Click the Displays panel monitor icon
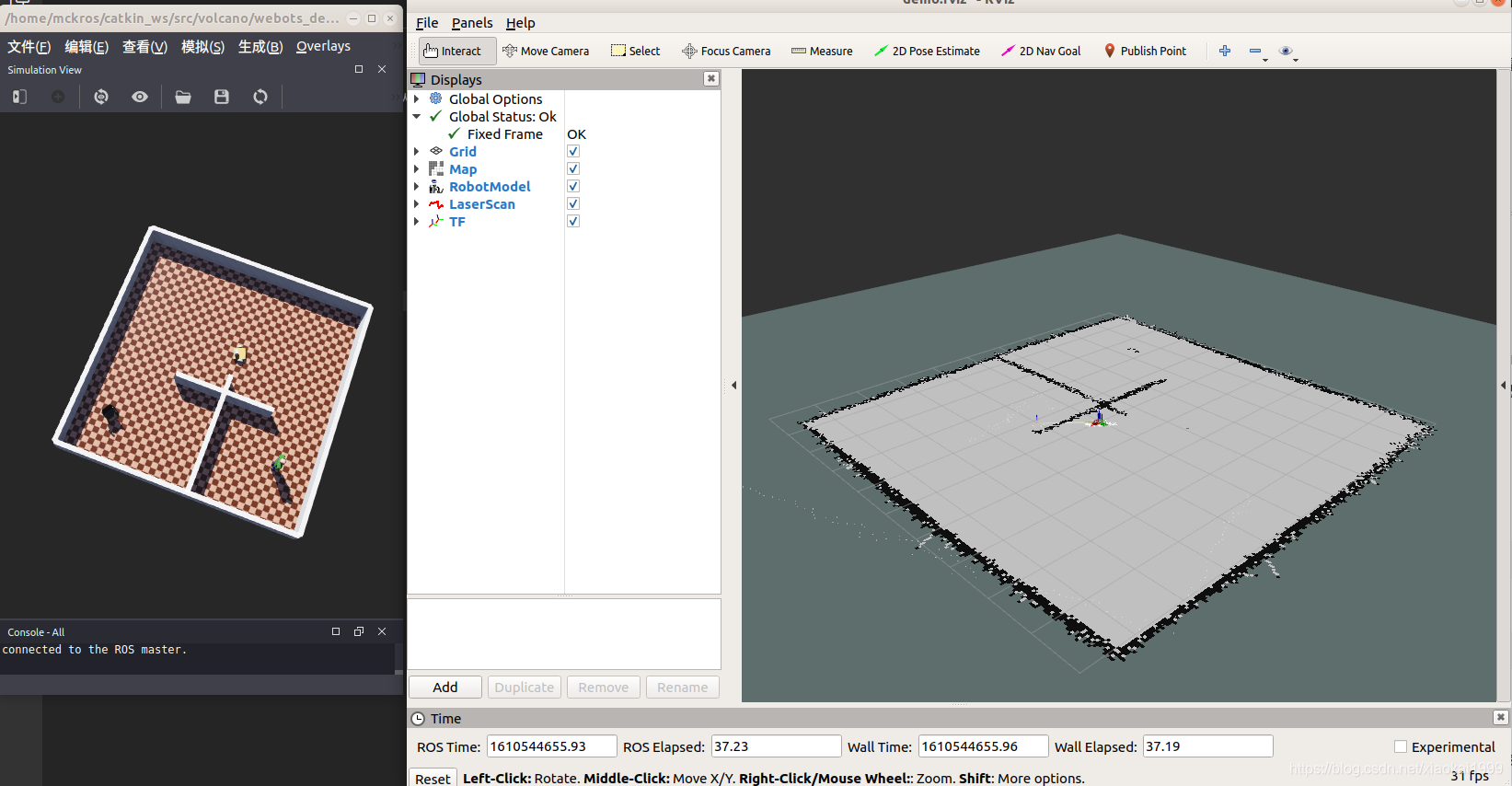The height and width of the screenshot is (786, 1512). [x=418, y=80]
